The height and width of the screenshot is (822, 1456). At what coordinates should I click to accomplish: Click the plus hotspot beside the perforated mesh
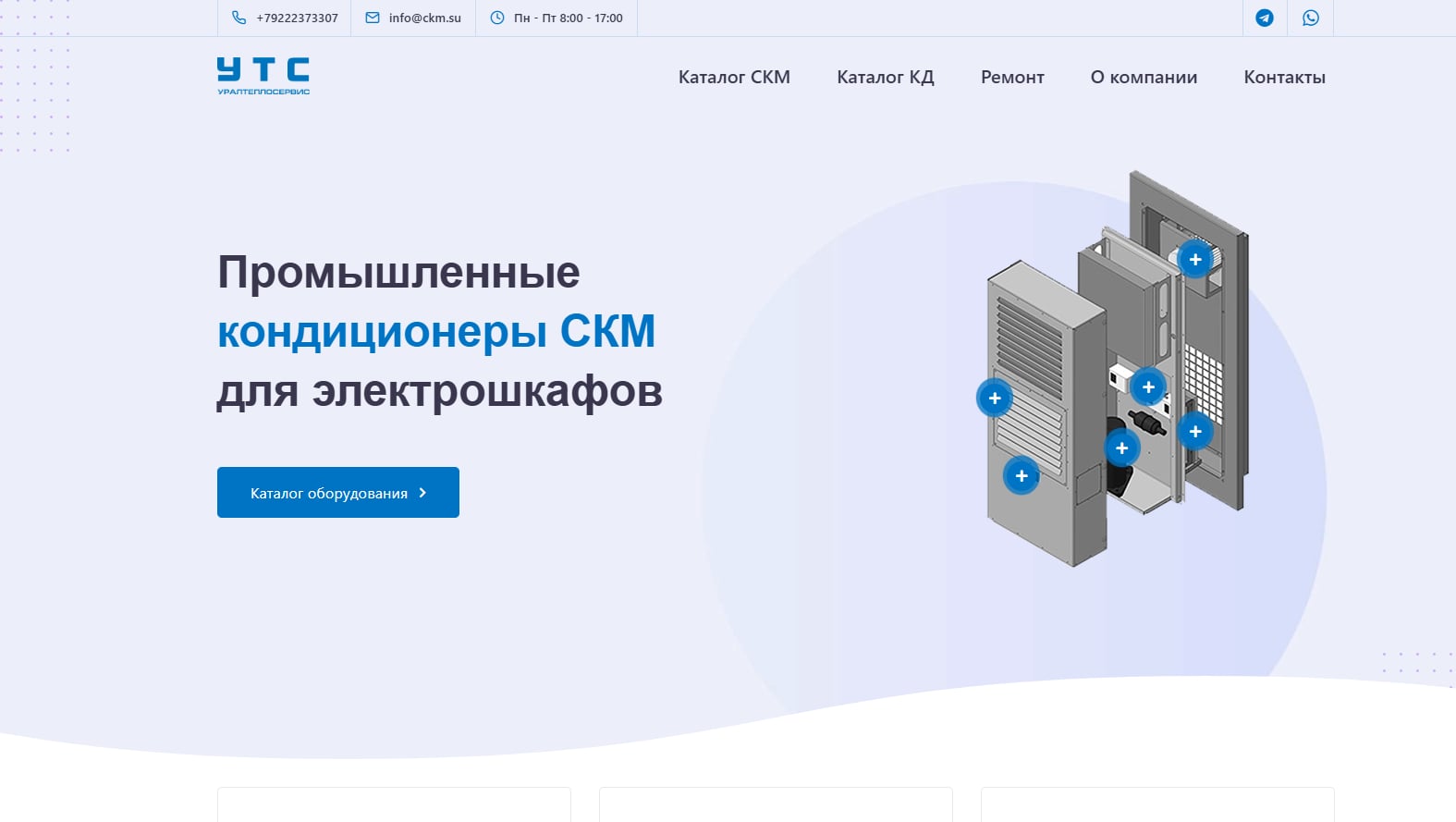1195,432
